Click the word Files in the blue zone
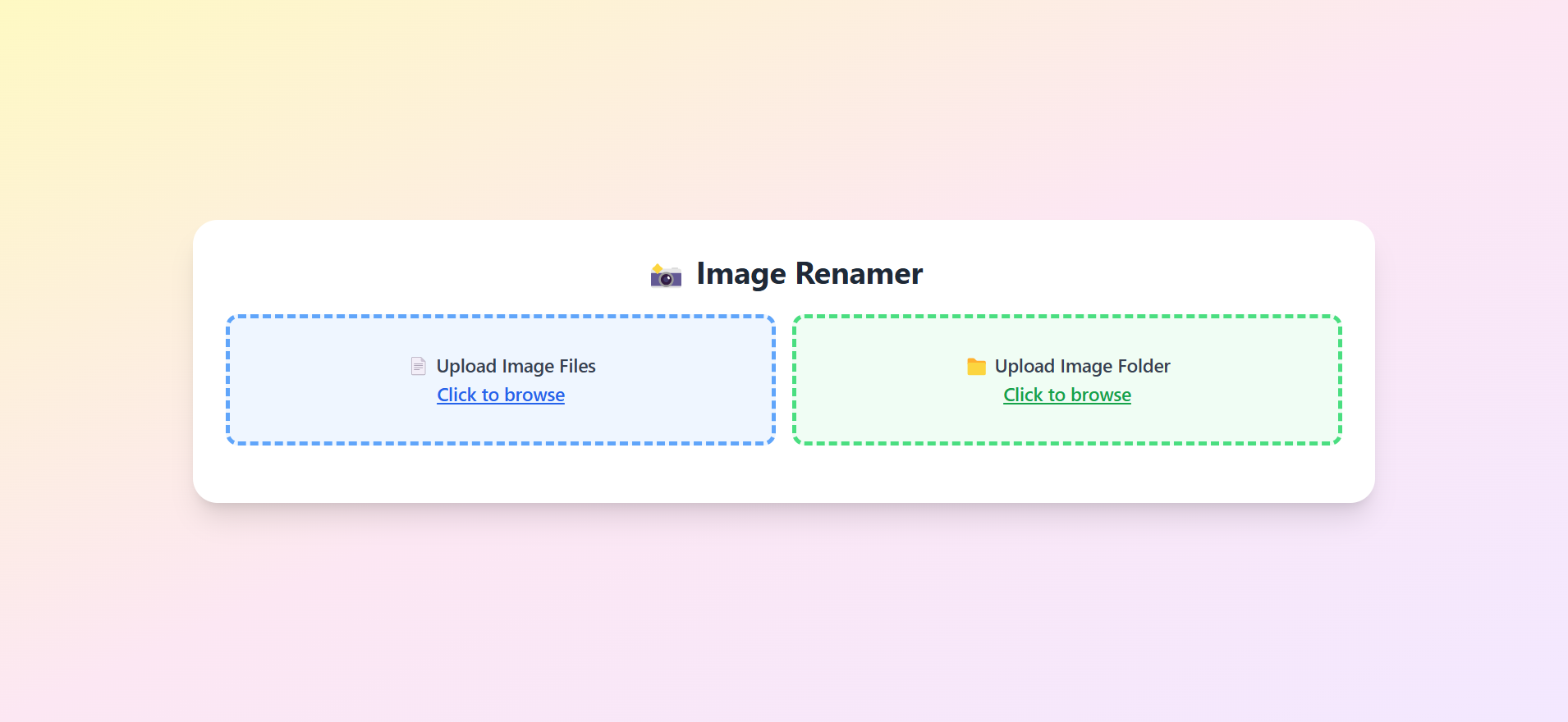This screenshot has width=1568, height=722. pos(577,366)
